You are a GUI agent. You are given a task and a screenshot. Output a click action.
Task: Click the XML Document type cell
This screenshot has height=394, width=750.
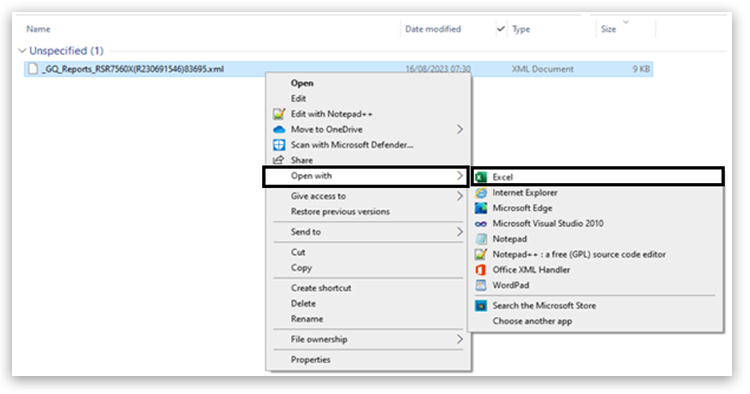[542, 69]
